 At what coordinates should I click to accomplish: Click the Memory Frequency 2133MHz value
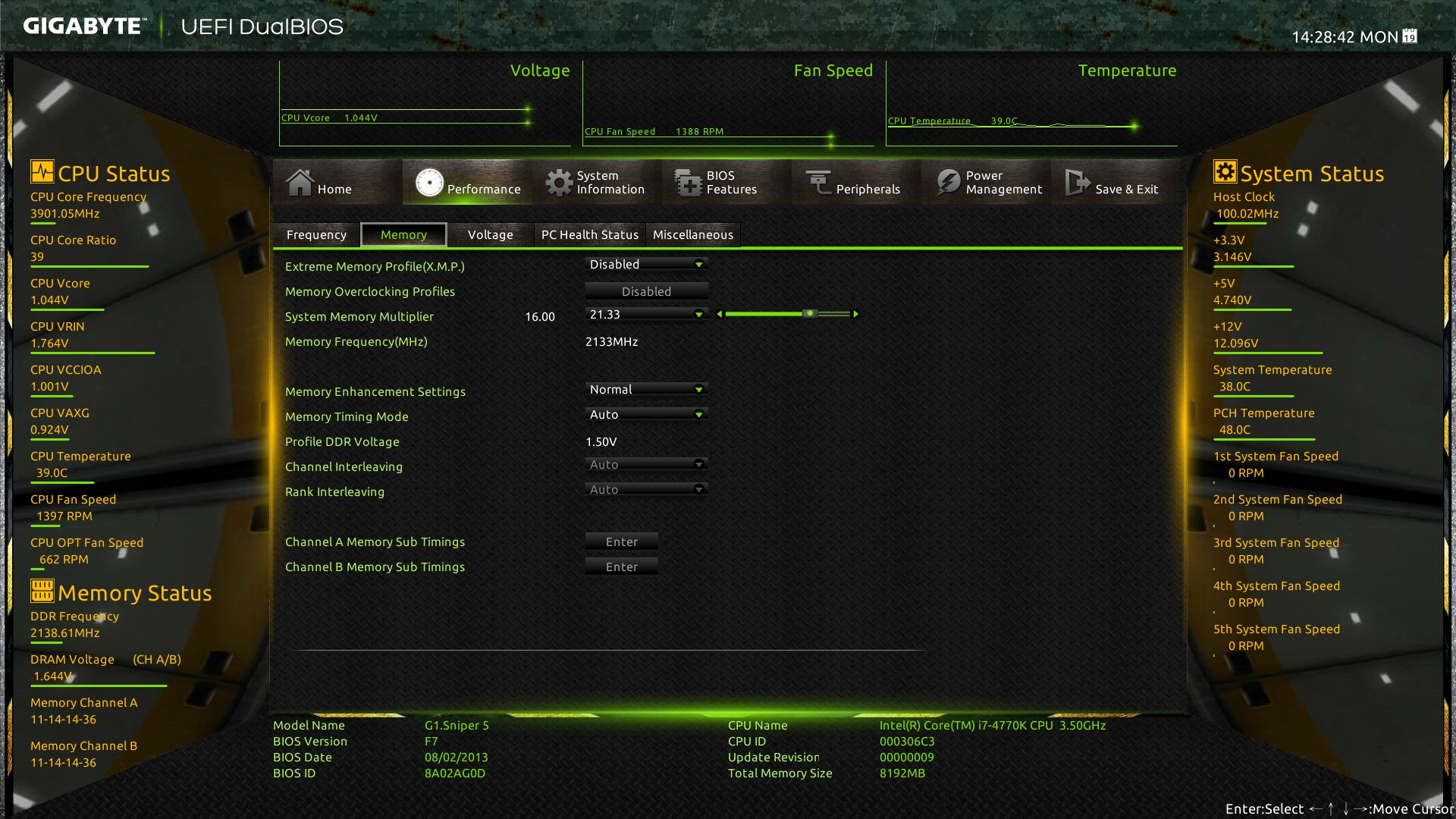[611, 341]
